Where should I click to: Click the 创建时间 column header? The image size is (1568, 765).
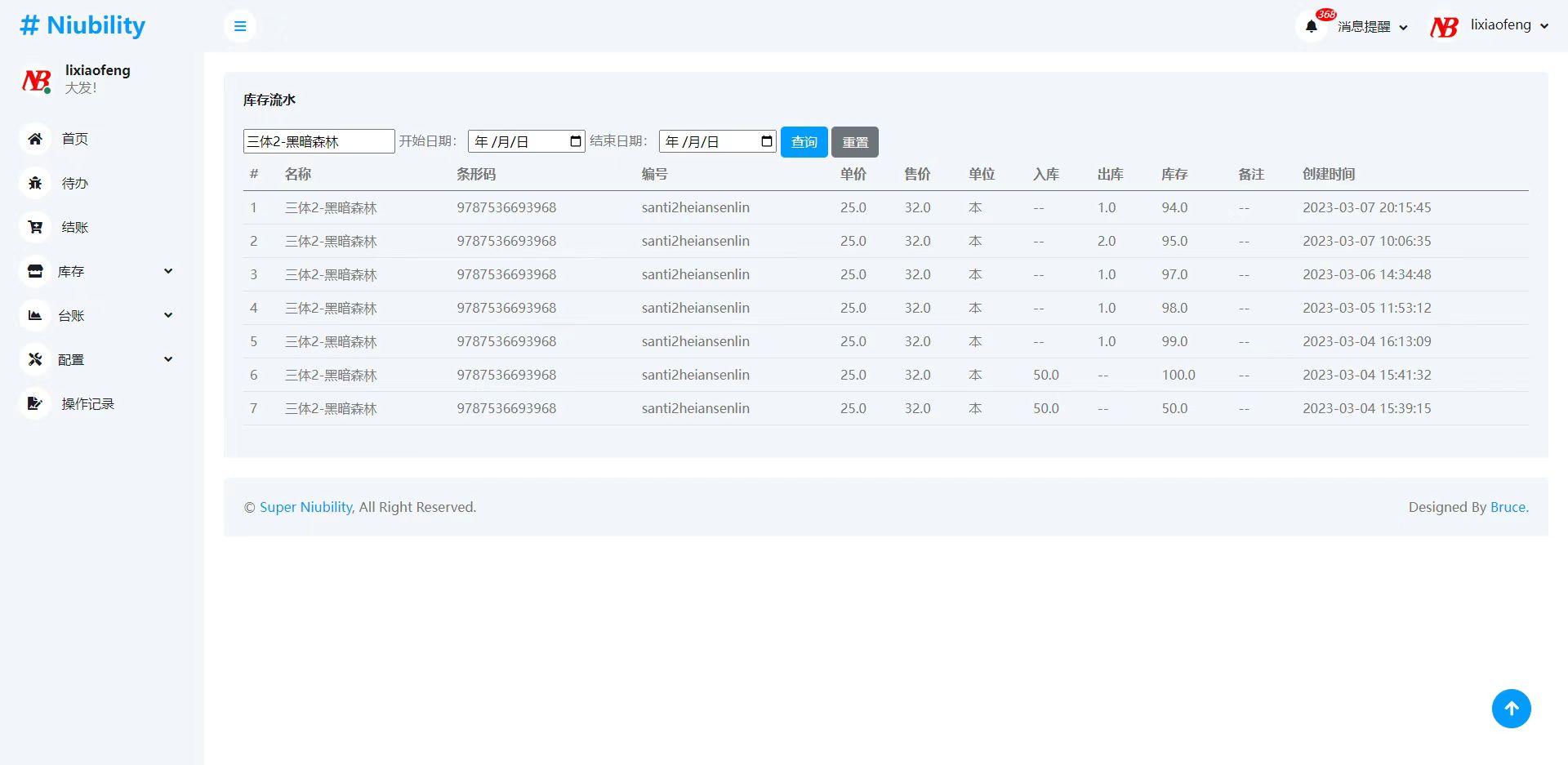(1329, 174)
